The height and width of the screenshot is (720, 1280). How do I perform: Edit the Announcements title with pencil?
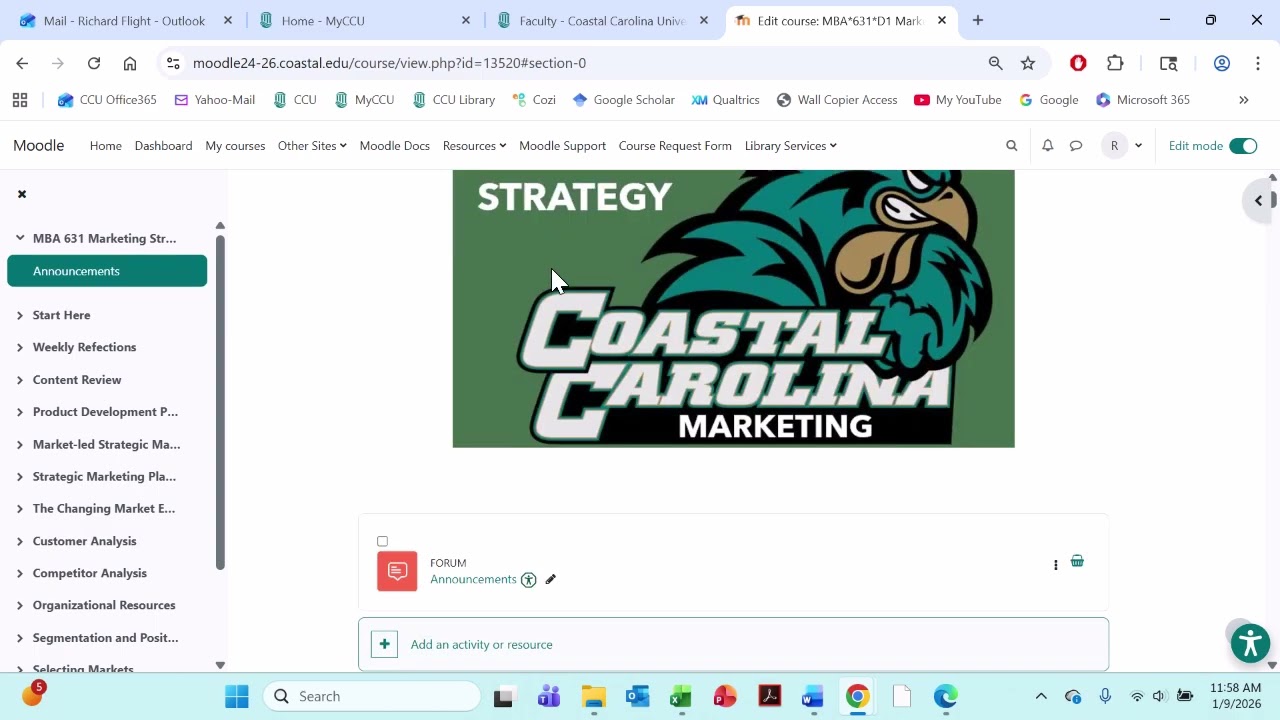point(550,579)
